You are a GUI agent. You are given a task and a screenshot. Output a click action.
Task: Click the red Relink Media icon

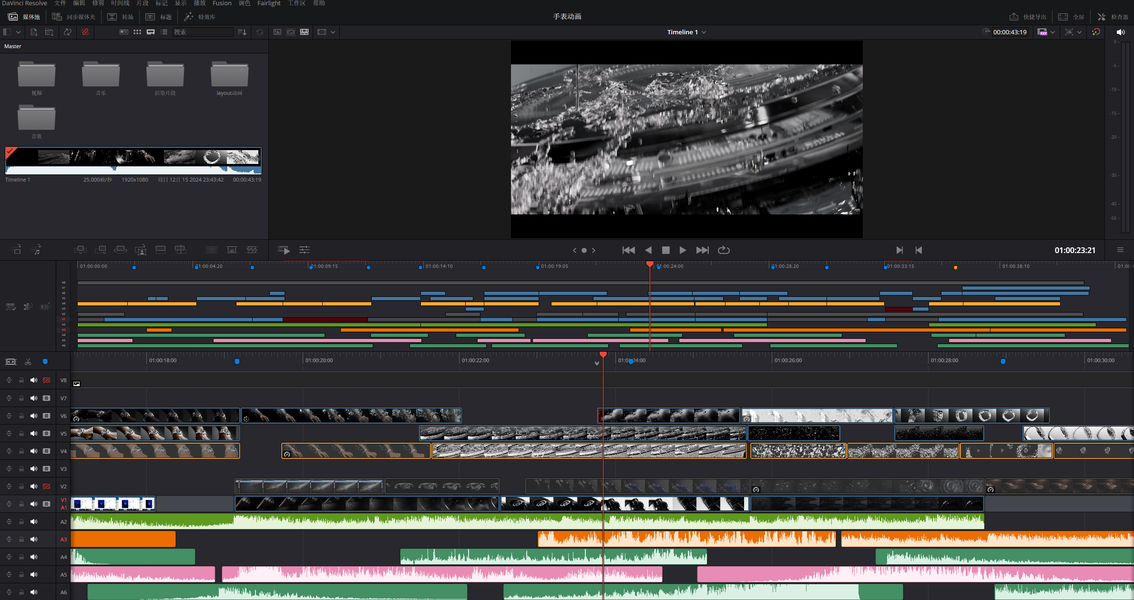tap(85, 32)
